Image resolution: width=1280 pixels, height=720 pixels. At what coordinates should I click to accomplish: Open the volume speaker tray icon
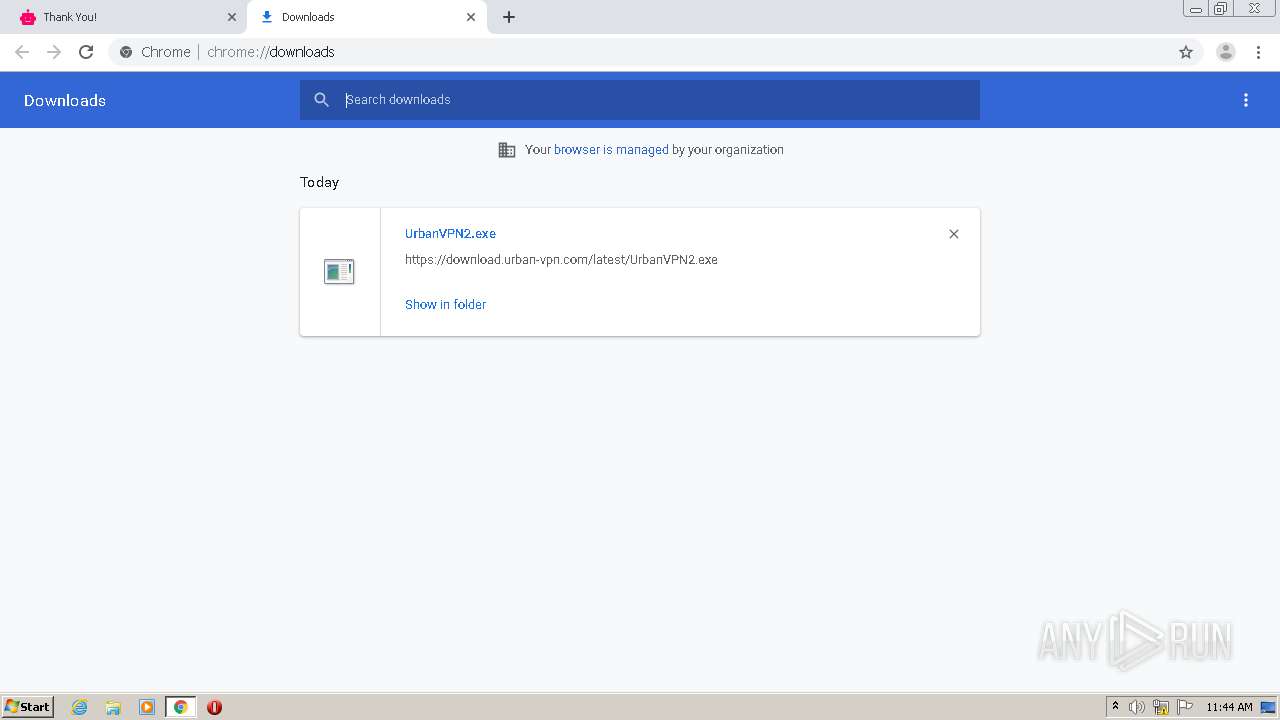(x=1137, y=707)
